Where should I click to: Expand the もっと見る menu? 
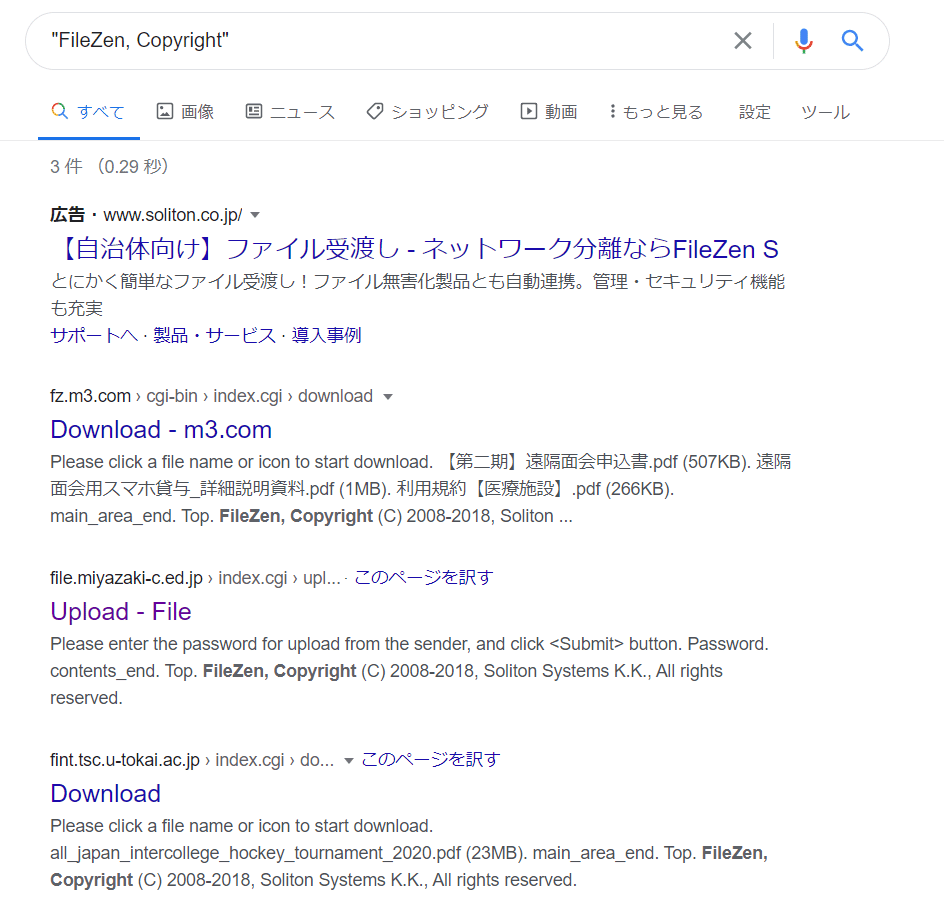[656, 112]
